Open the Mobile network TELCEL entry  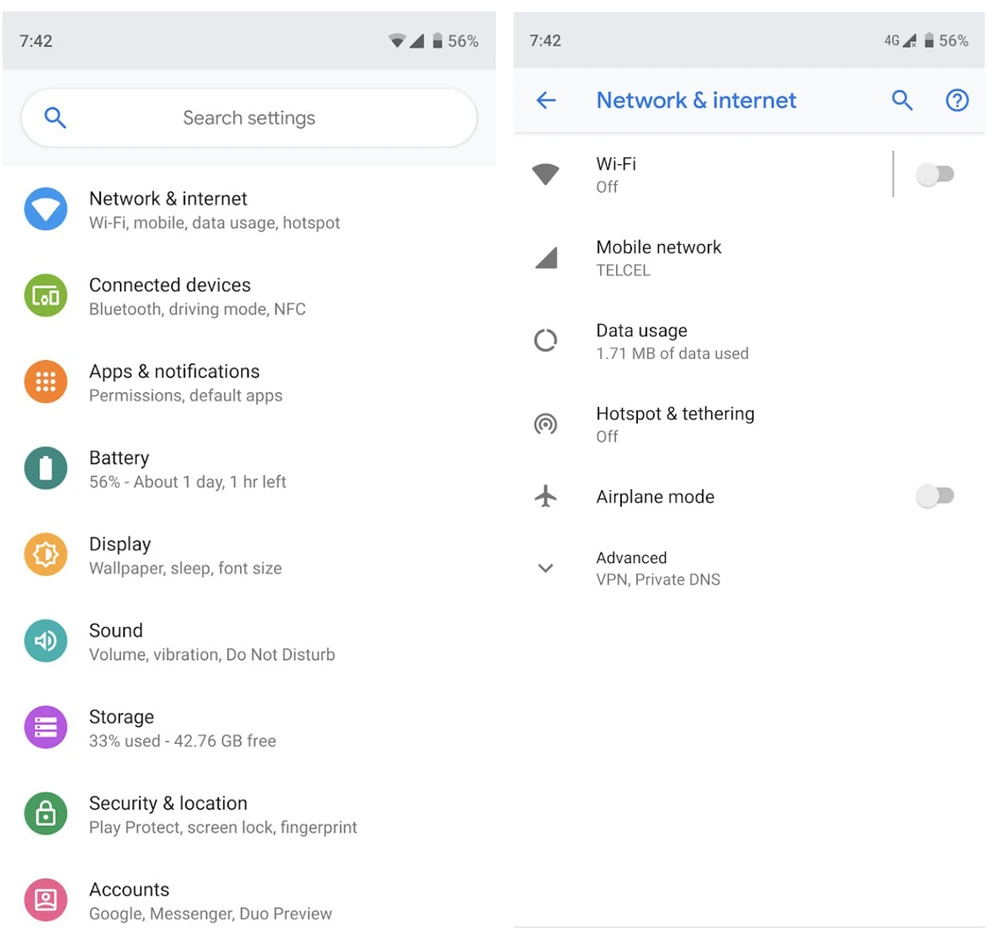658,258
